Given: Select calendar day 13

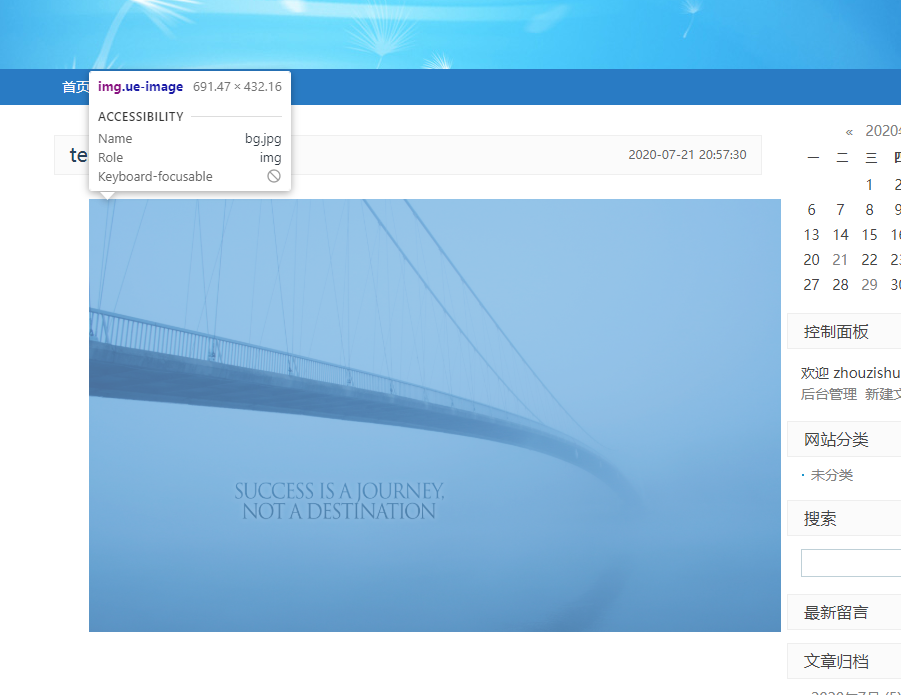Looking at the screenshot, I should [x=811, y=235].
